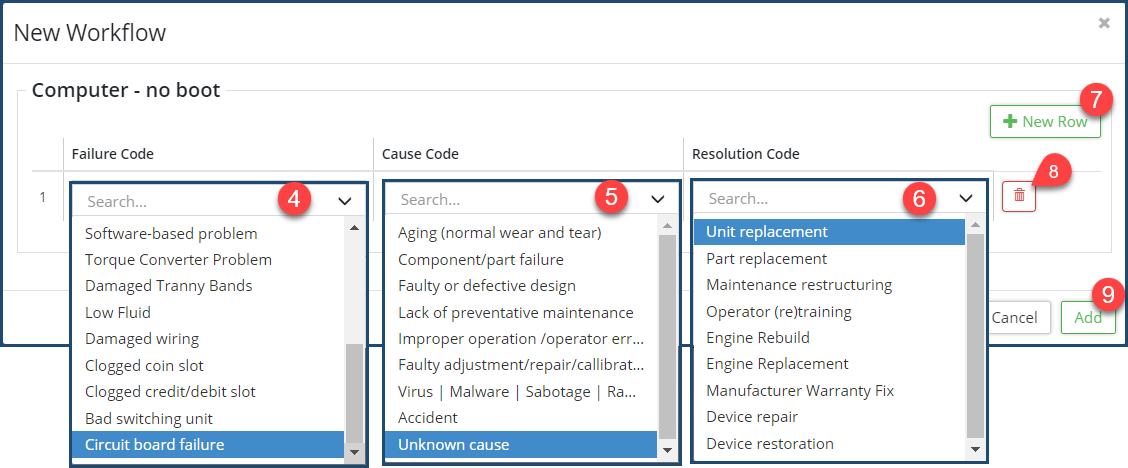Collapse the Cause Code dropdown chevron

pos(658,199)
